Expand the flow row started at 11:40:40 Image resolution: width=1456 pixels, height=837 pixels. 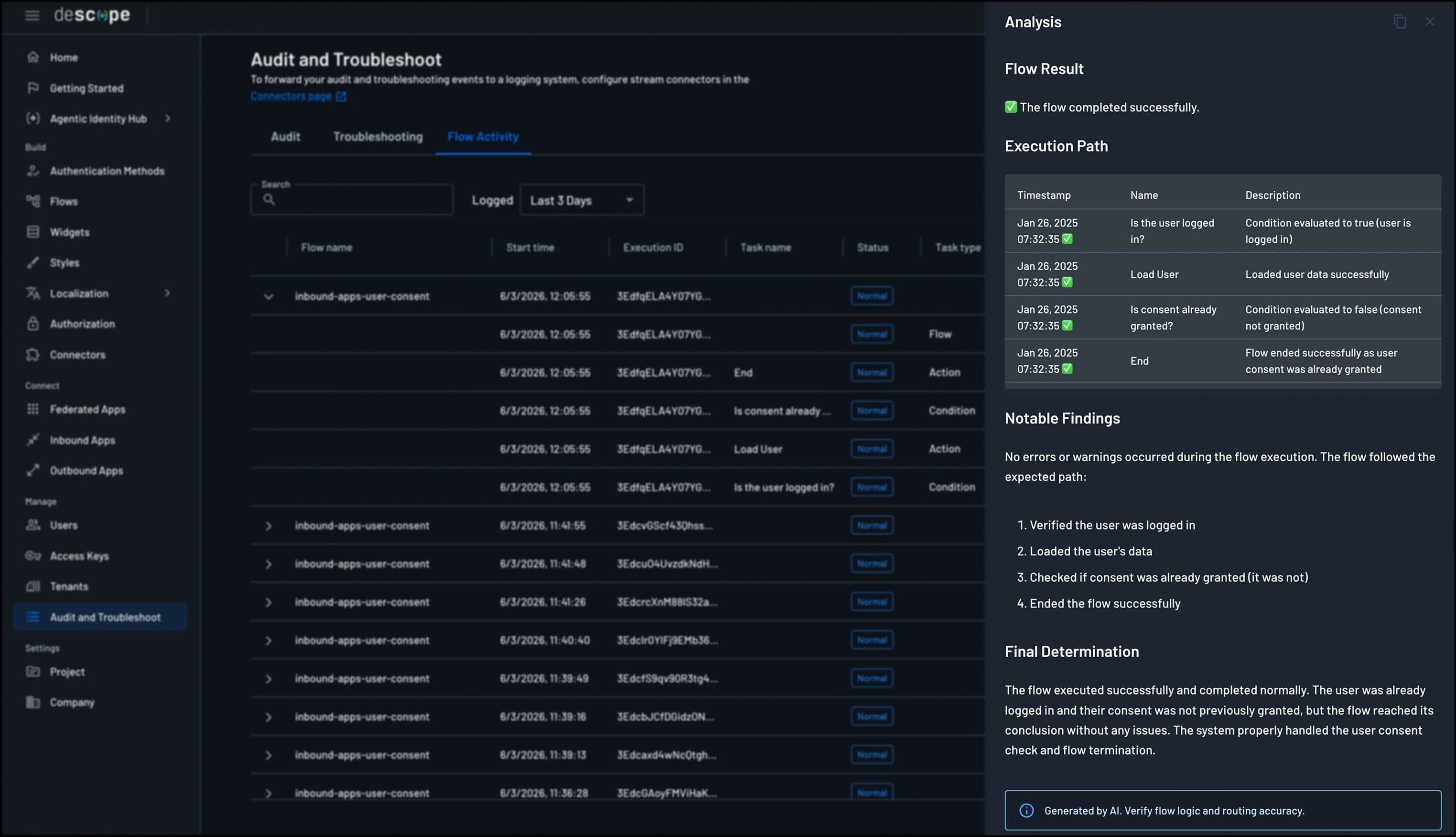[269, 641]
